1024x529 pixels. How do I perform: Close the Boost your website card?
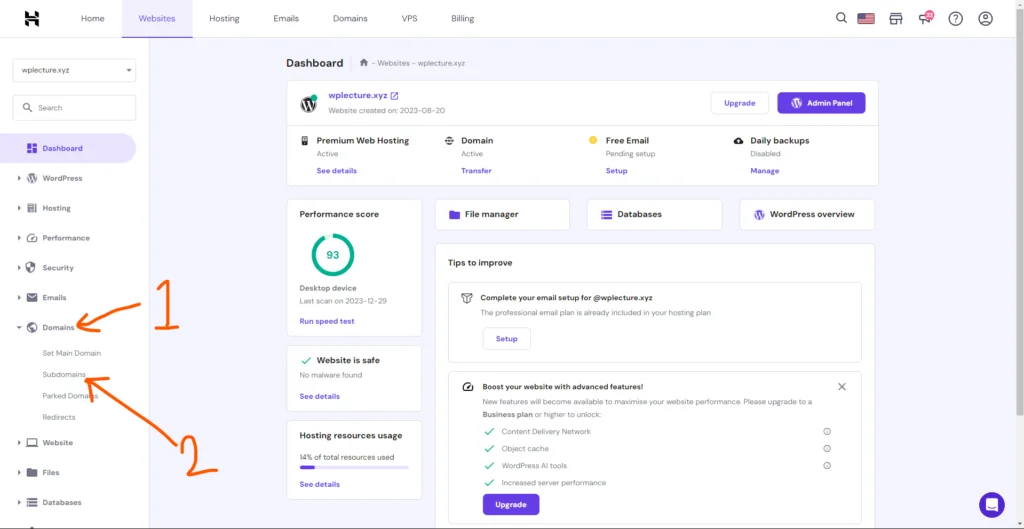842,387
